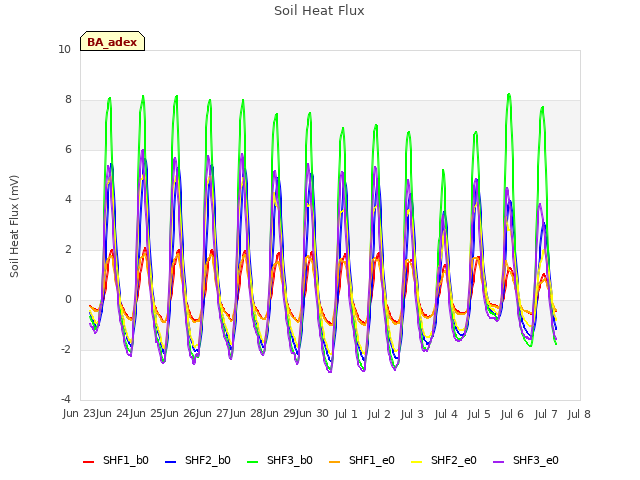The width and height of the screenshot is (640, 480).
Task: Click the Jul 7 x-axis label
Action: [x=546, y=414]
